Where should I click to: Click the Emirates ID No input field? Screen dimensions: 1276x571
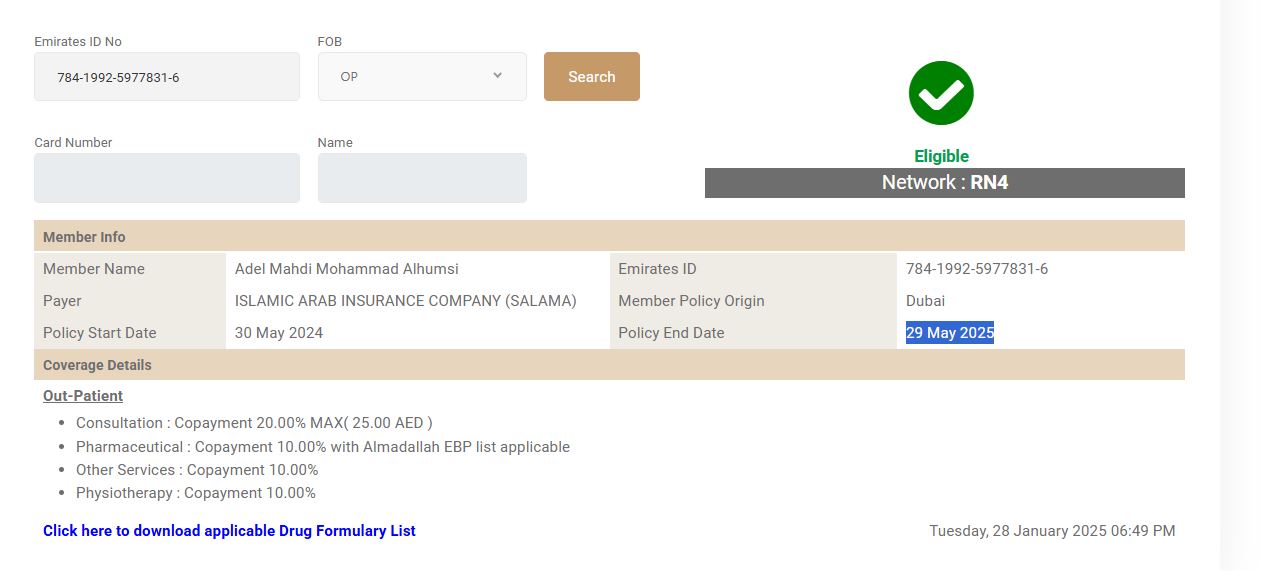166,77
